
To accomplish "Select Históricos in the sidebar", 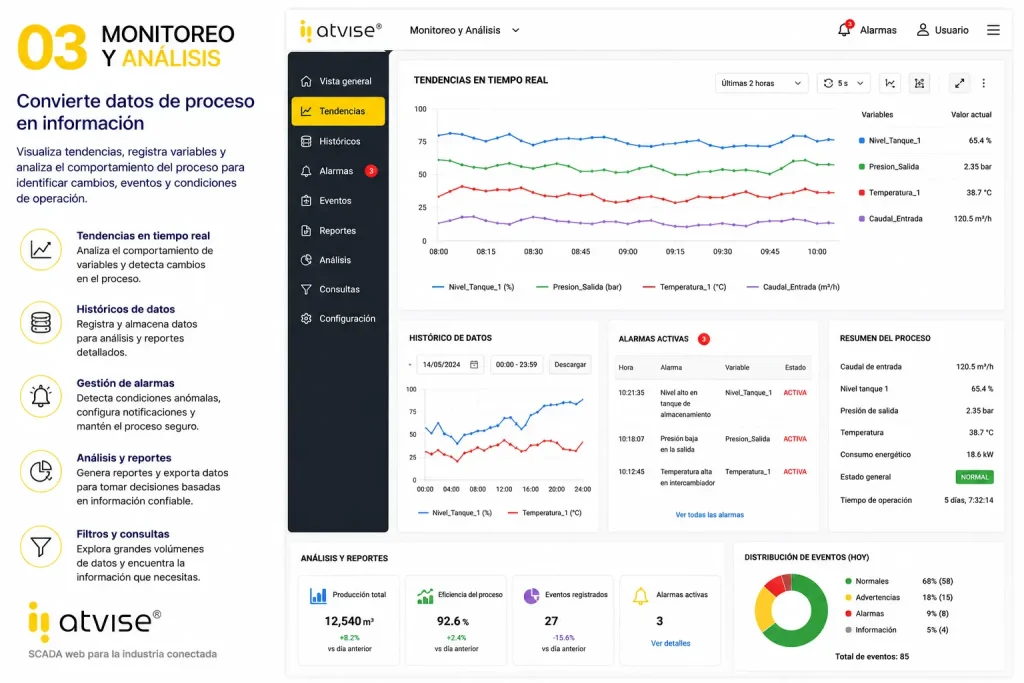I will pyautogui.click(x=338, y=141).
